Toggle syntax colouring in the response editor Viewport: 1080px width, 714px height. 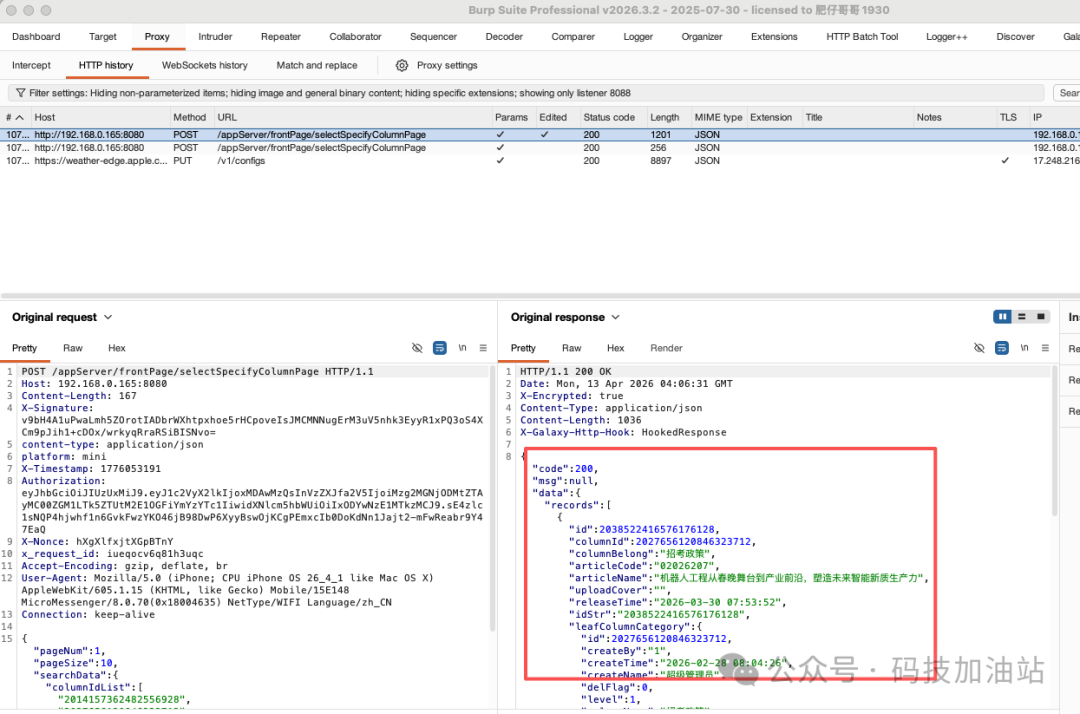[1002, 348]
